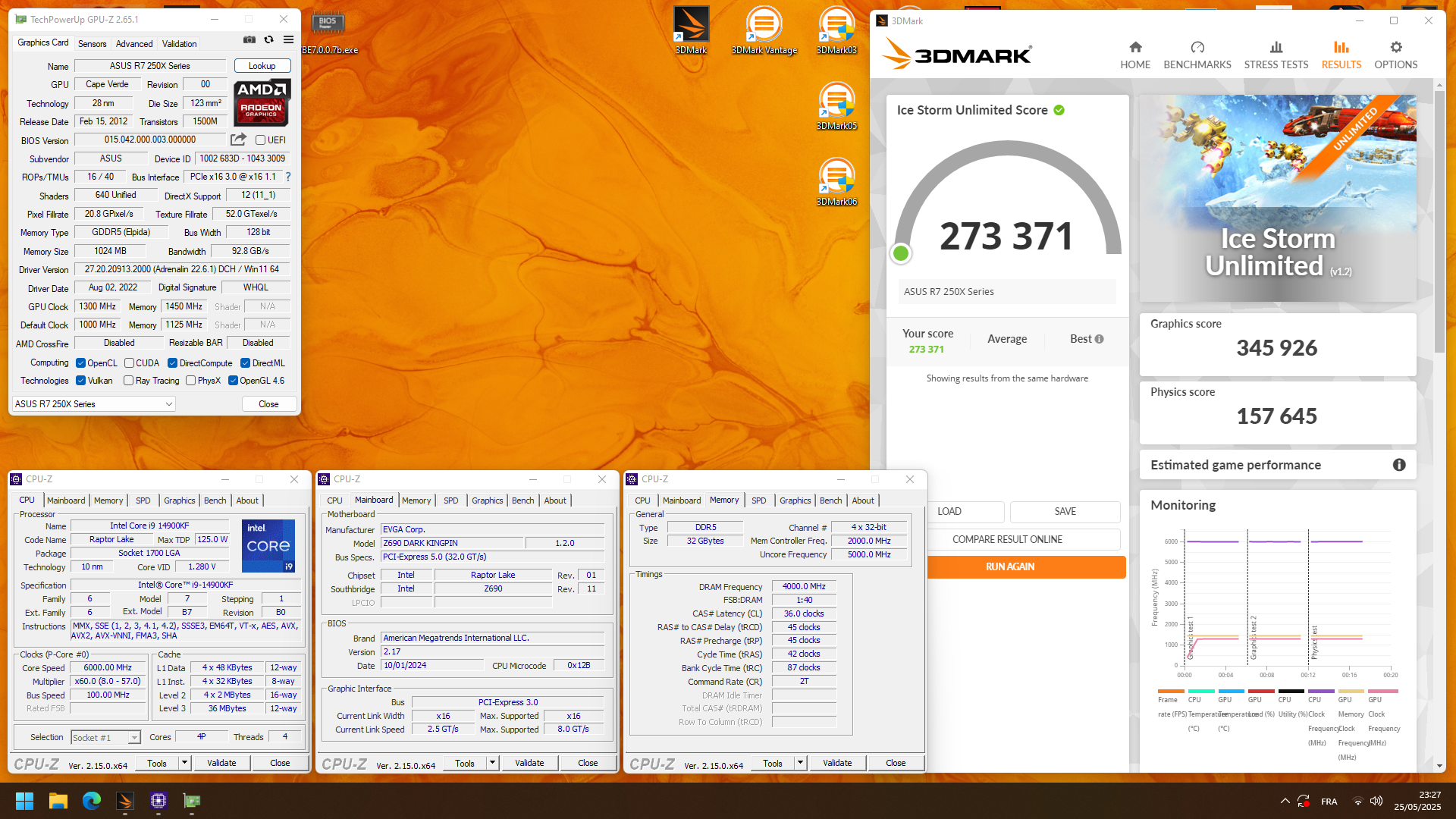Open 3DMark03 desktop shortcut

(x=836, y=30)
